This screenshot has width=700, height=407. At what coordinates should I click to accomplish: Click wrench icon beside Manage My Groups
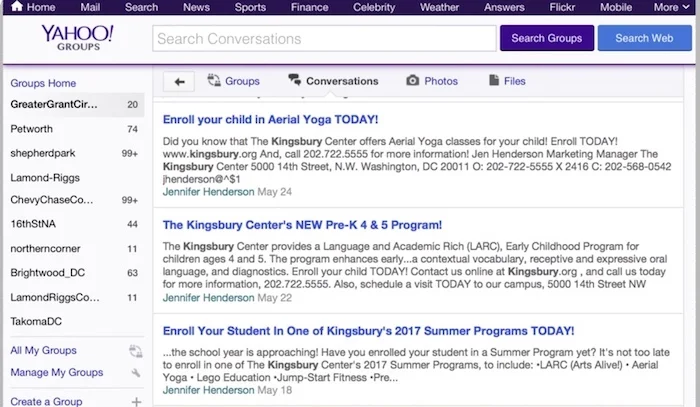point(136,373)
